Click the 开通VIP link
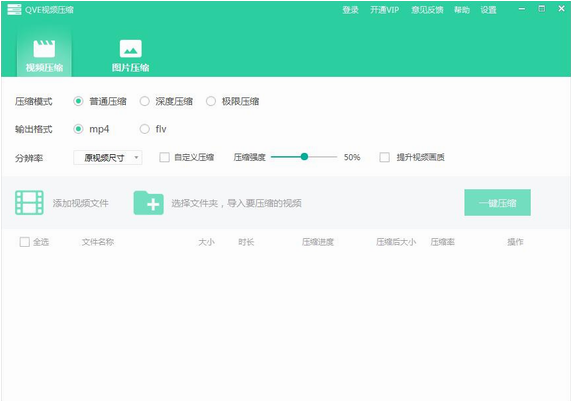This screenshot has height=401, width=572. pyautogui.click(x=384, y=10)
